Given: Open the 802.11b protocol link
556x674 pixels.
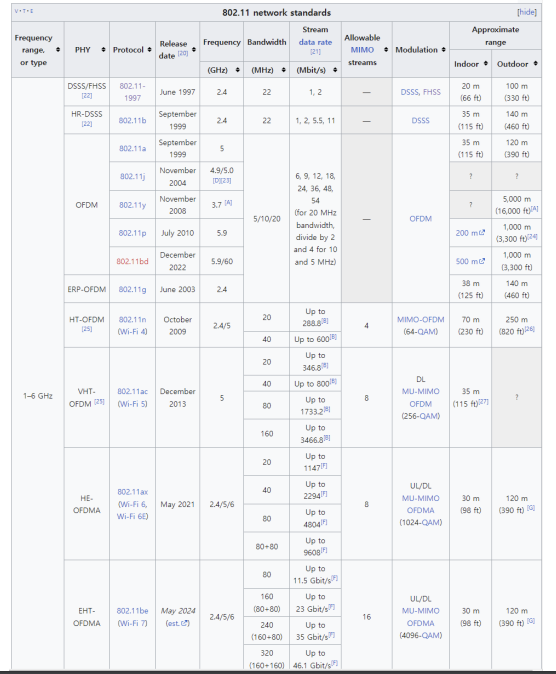Looking at the screenshot, I should tap(132, 120).
